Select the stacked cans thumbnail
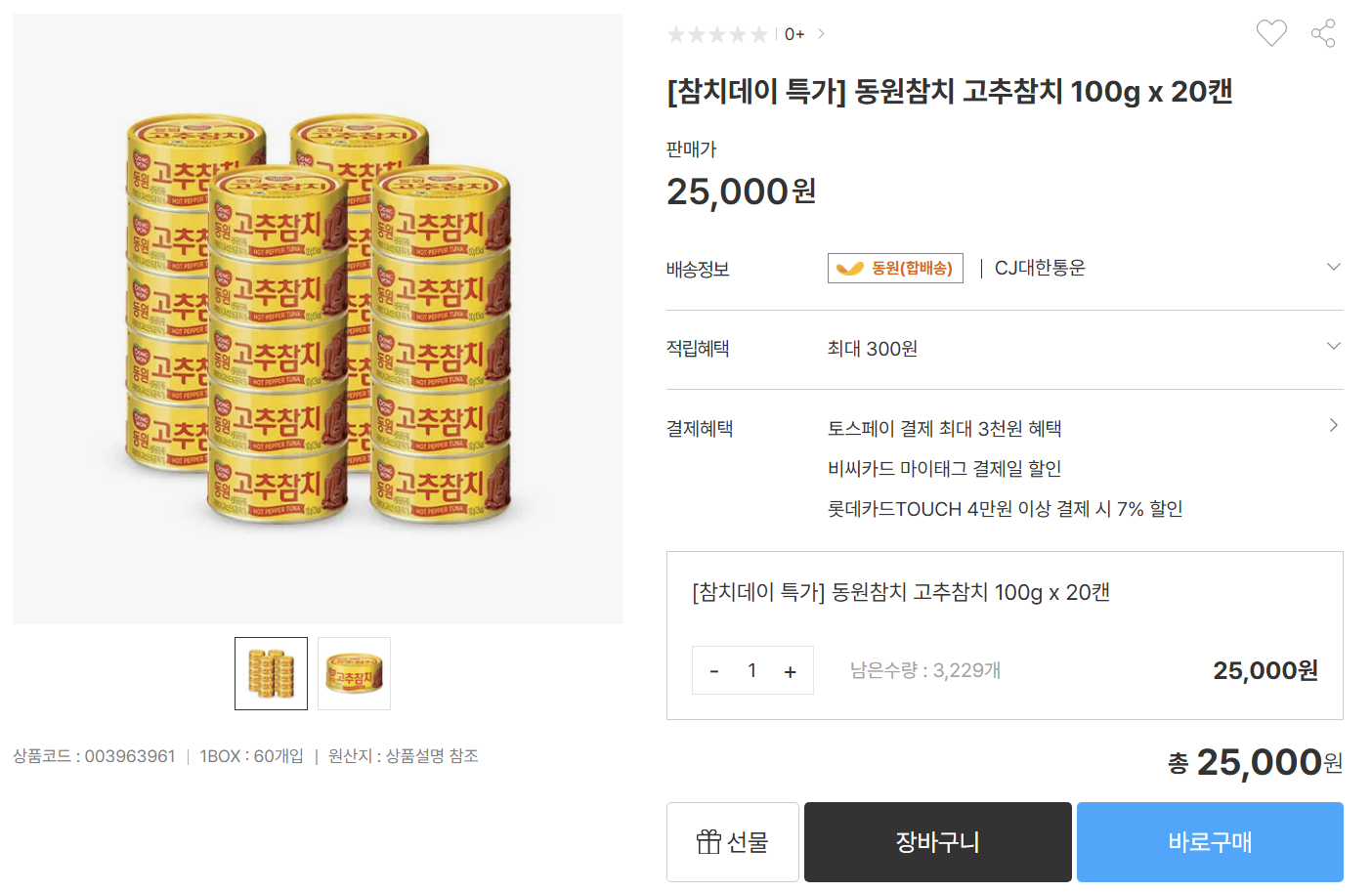This screenshot has width=1372, height=892. (271, 673)
